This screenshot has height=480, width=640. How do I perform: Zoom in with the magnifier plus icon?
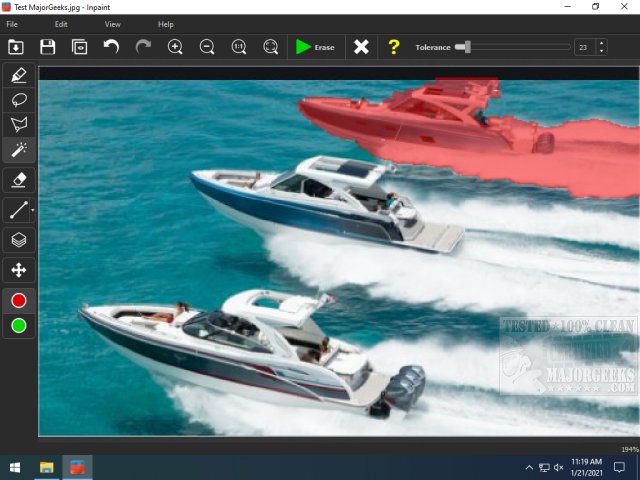[x=175, y=47]
